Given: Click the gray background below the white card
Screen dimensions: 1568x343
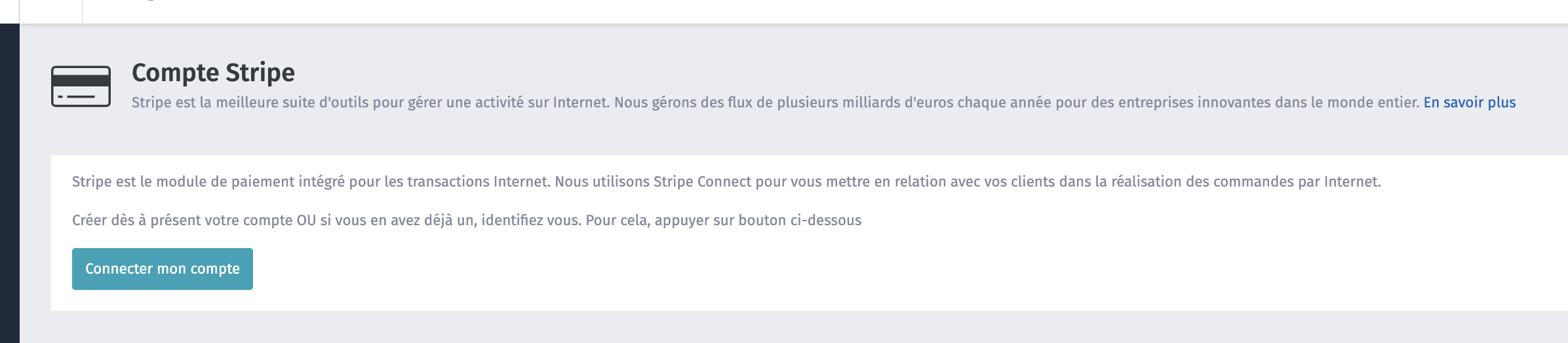Looking at the screenshot, I should pos(793,327).
